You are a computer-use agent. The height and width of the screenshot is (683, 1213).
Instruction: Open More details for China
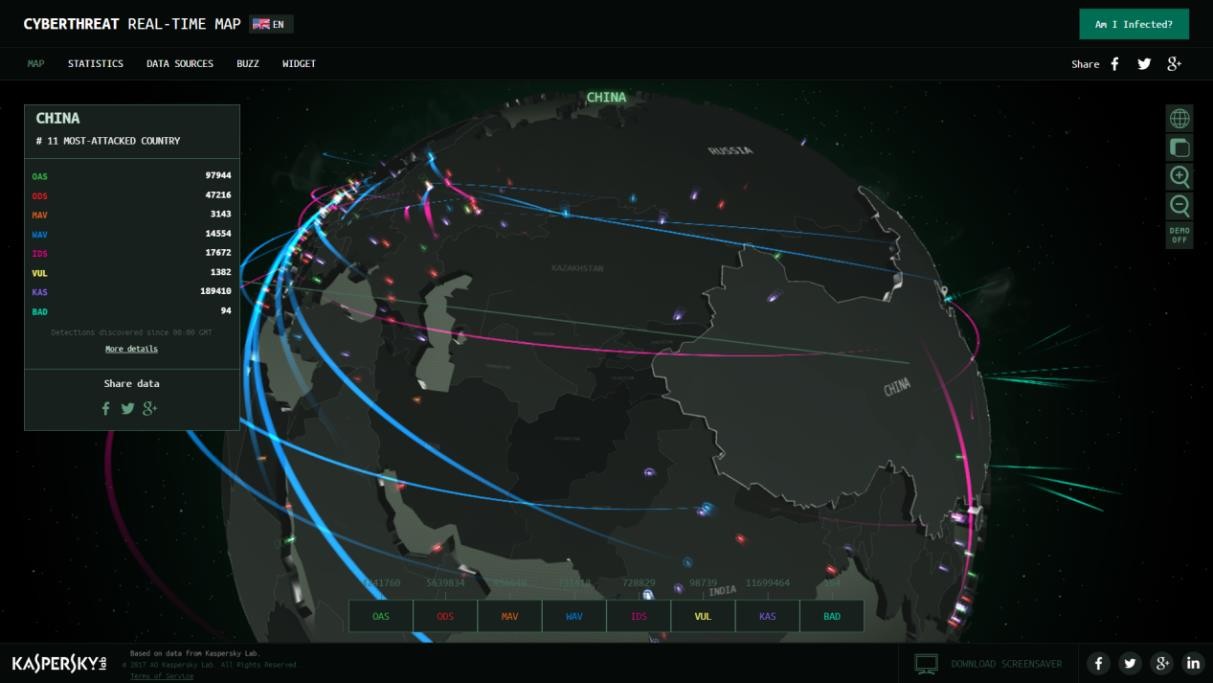click(x=132, y=349)
